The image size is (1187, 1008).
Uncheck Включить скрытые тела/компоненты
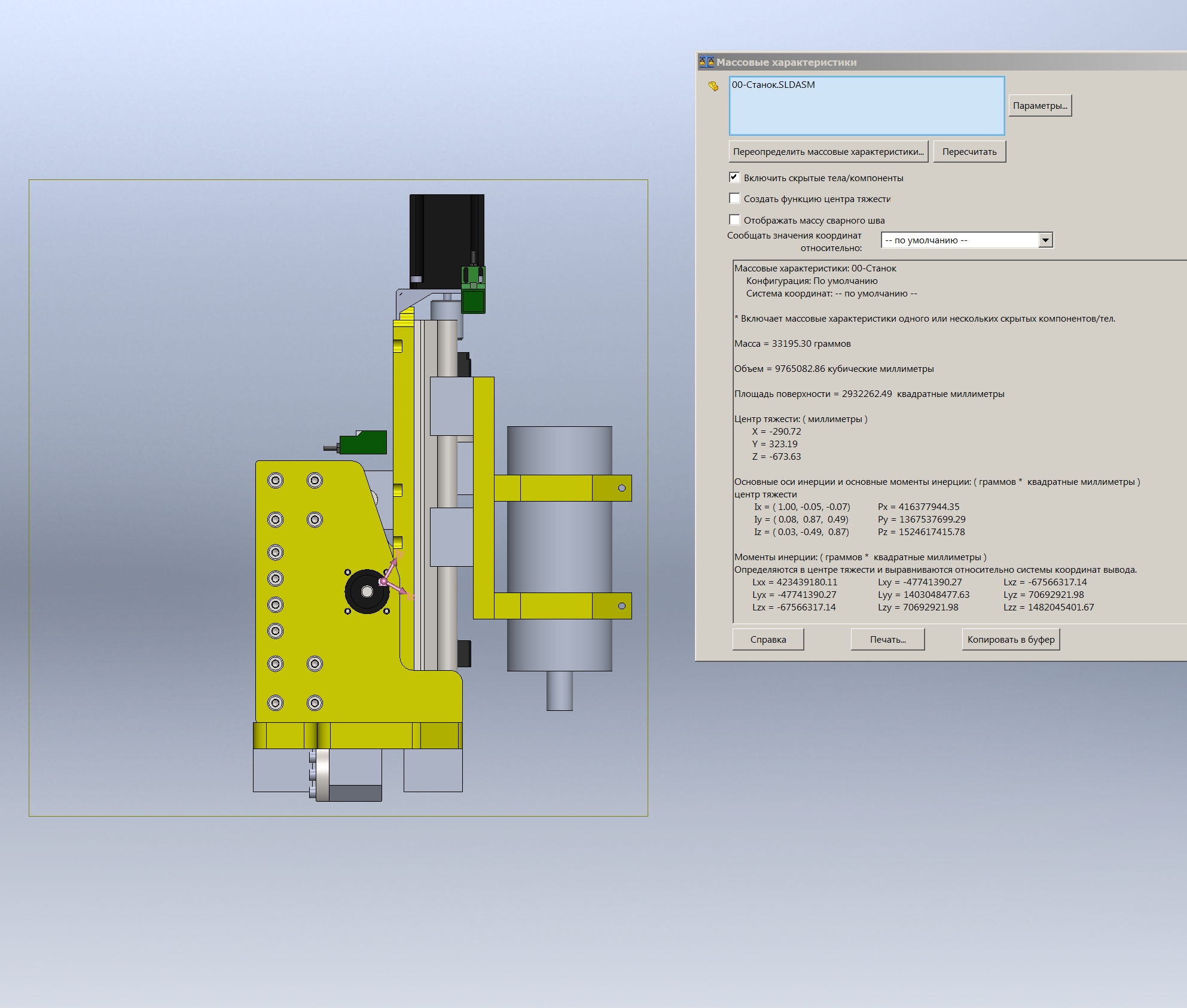[x=734, y=177]
